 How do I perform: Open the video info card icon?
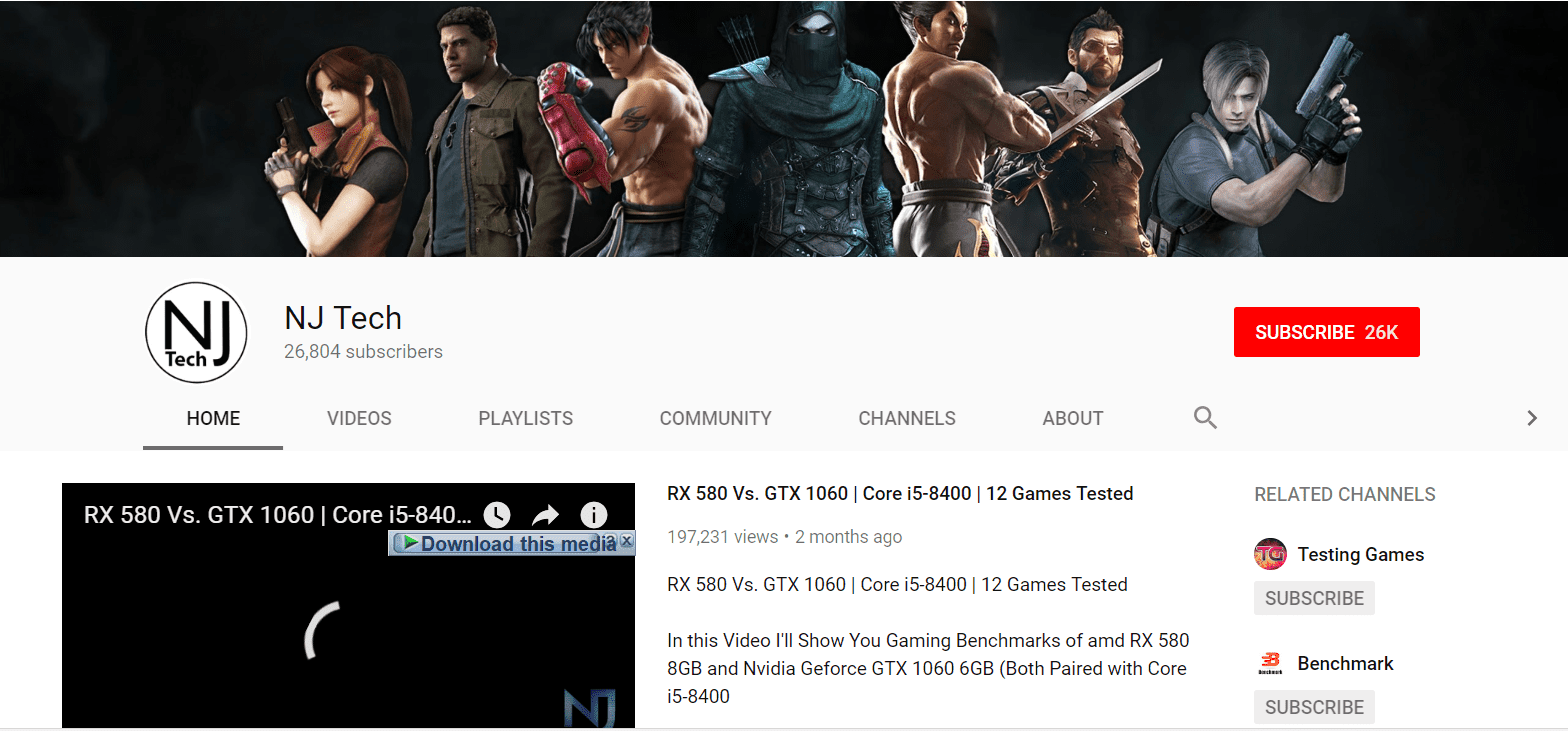[594, 515]
